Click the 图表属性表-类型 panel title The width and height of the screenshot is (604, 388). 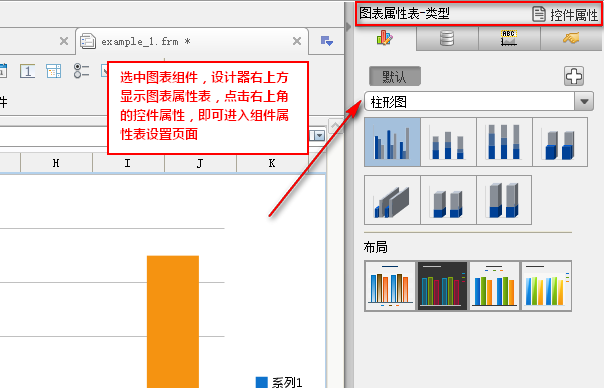point(404,13)
